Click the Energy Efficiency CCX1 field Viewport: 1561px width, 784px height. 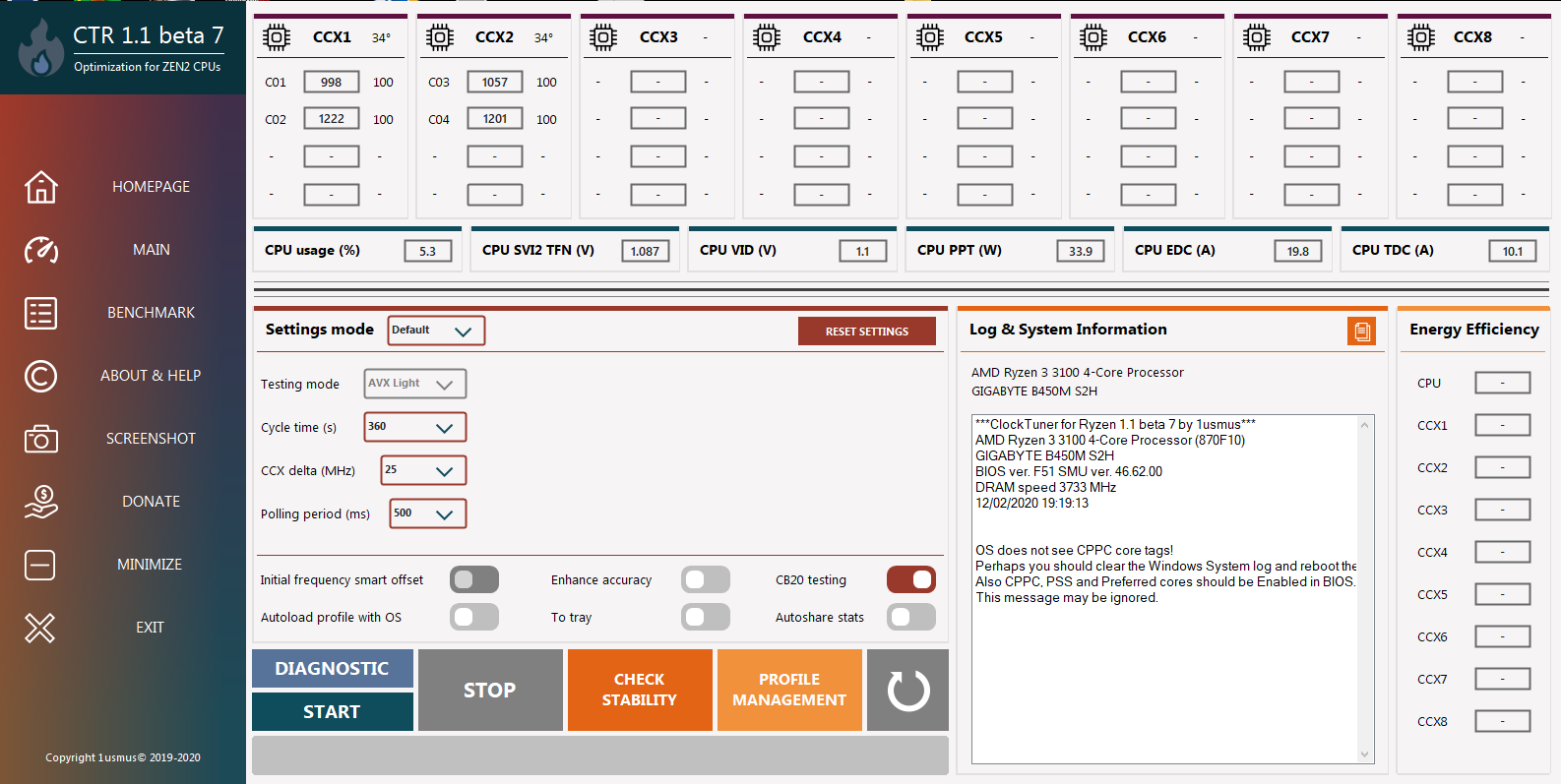1503,425
